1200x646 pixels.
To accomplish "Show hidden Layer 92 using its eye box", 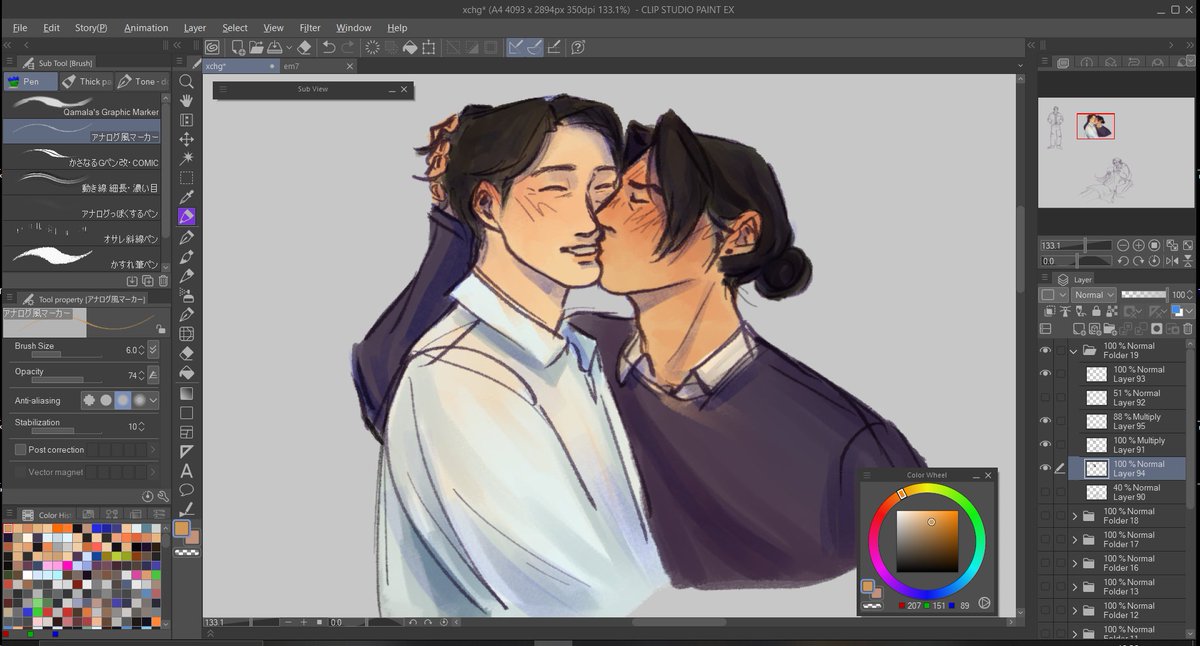I will 1045,397.
